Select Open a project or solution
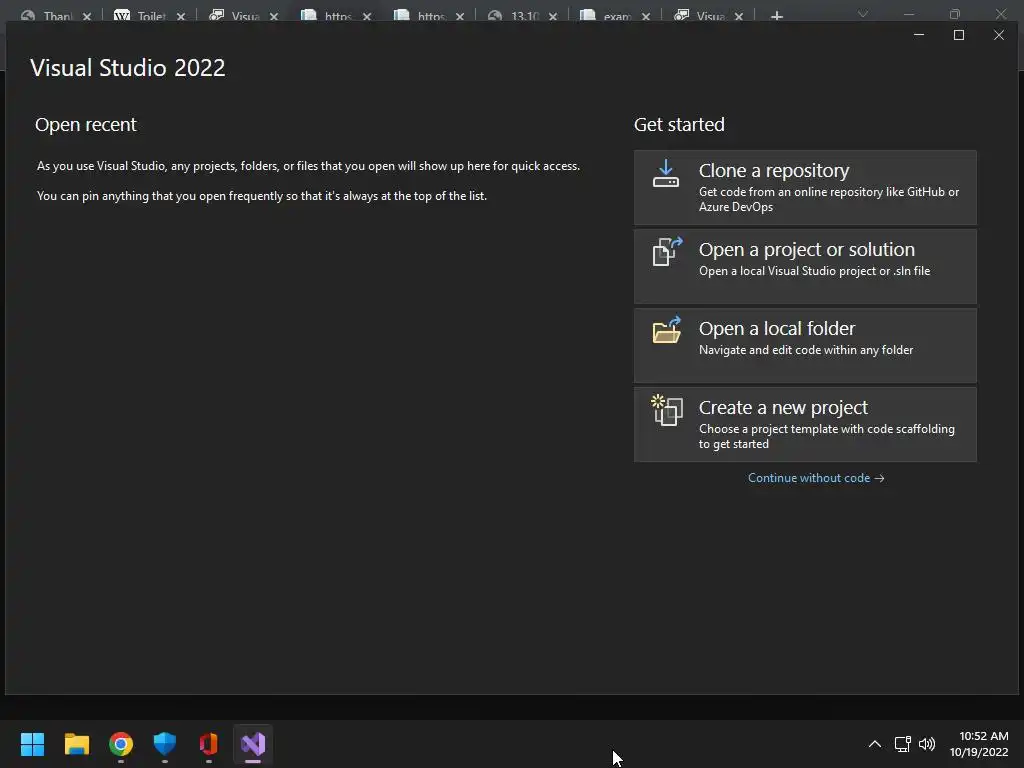 pyautogui.click(x=805, y=266)
